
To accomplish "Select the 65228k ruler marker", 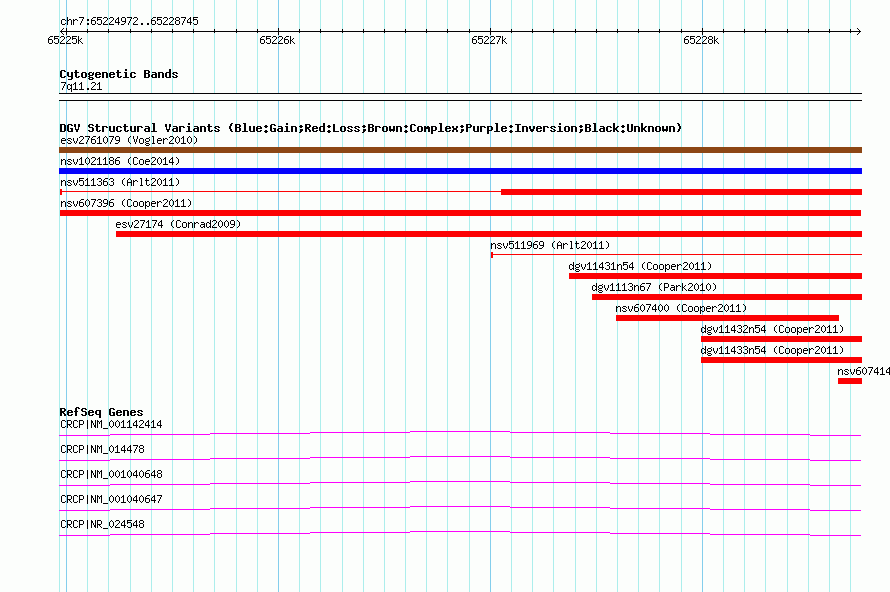I will coord(701,41).
